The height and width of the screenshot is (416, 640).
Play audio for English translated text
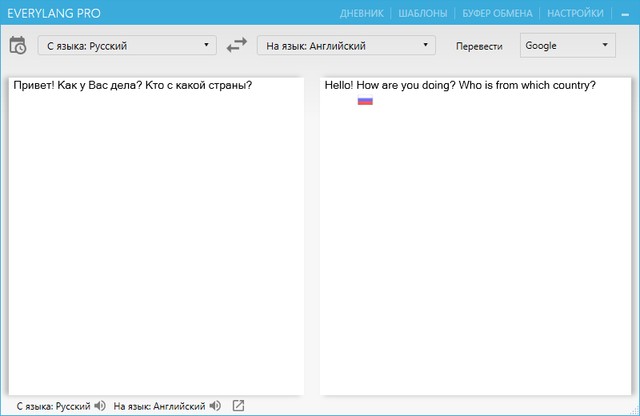(215, 406)
